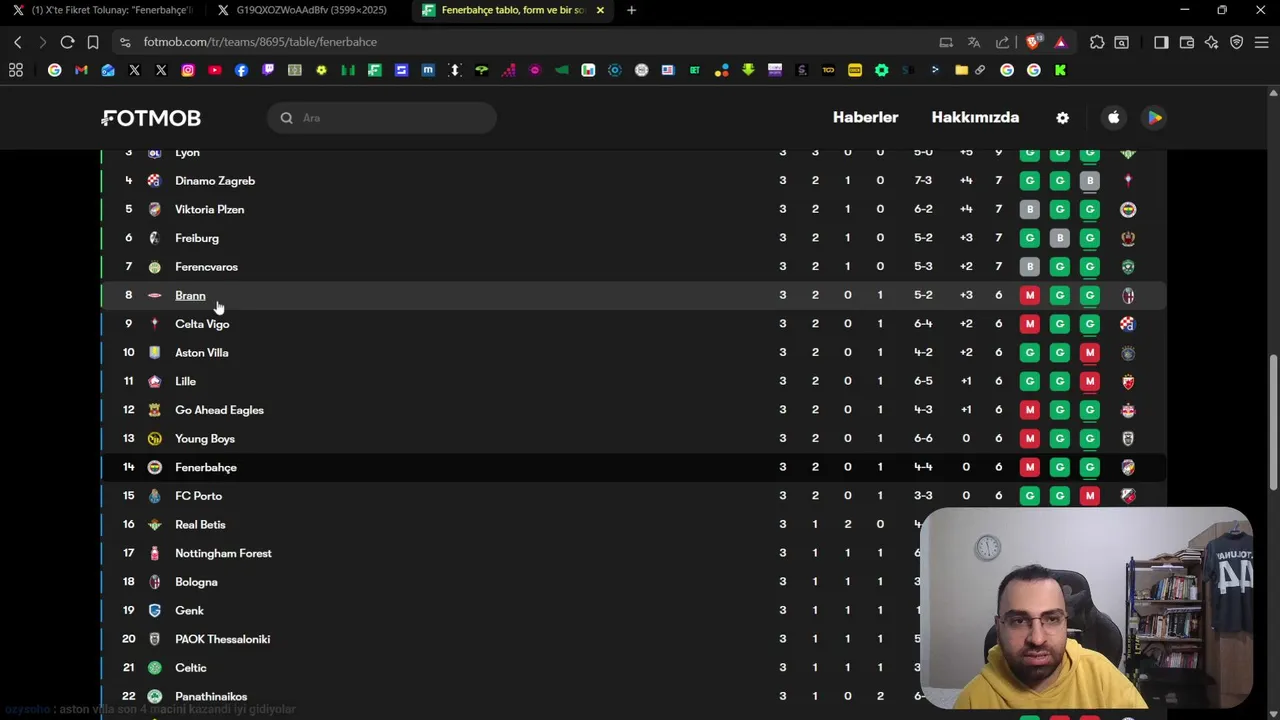Image resolution: width=1280 pixels, height=720 pixels.
Task: Switch to the Fikret Tolunay X tab
Action: (x=104, y=10)
